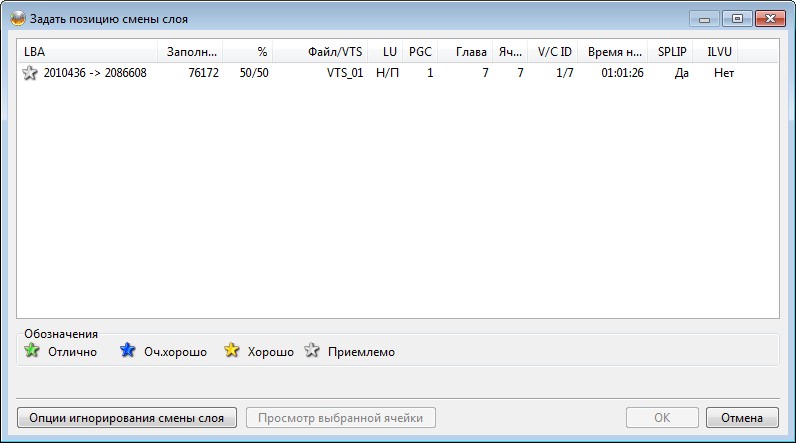This screenshot has height=443, width=796.
Task: Sort by the LBA column header
Action: click(x=88, y=52)
